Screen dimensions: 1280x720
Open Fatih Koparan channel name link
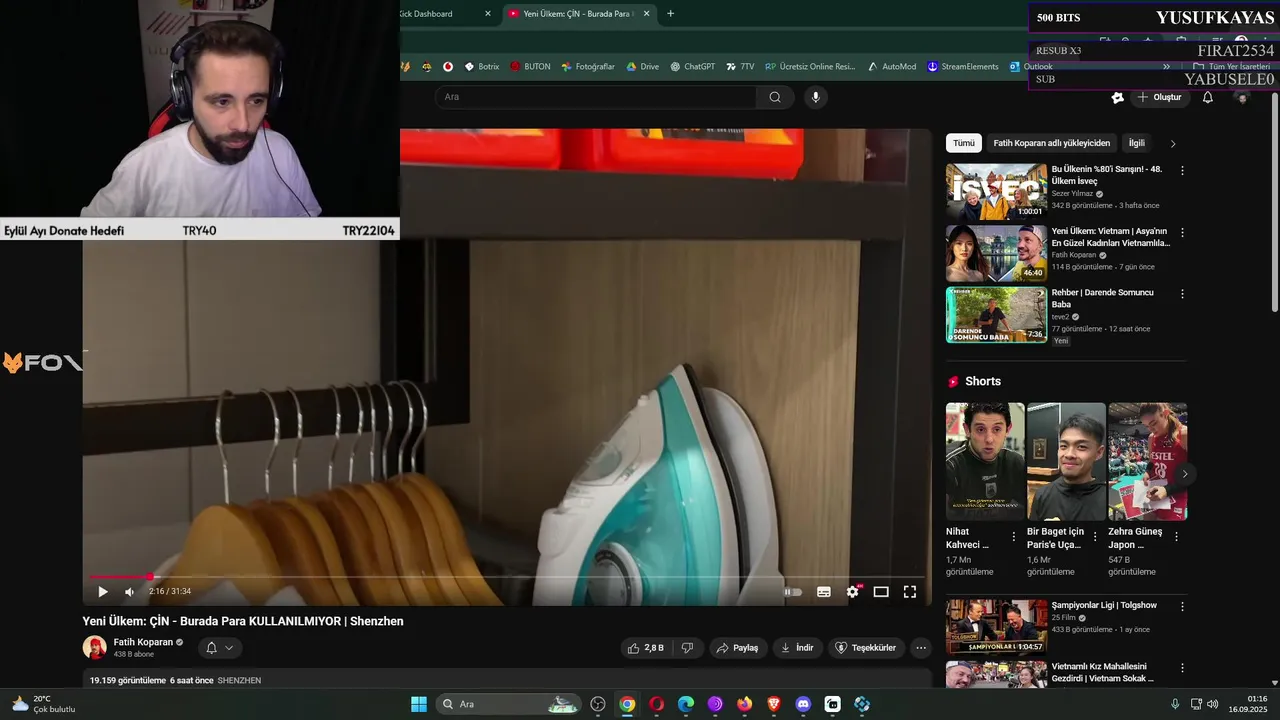click(x=143, y=642)
